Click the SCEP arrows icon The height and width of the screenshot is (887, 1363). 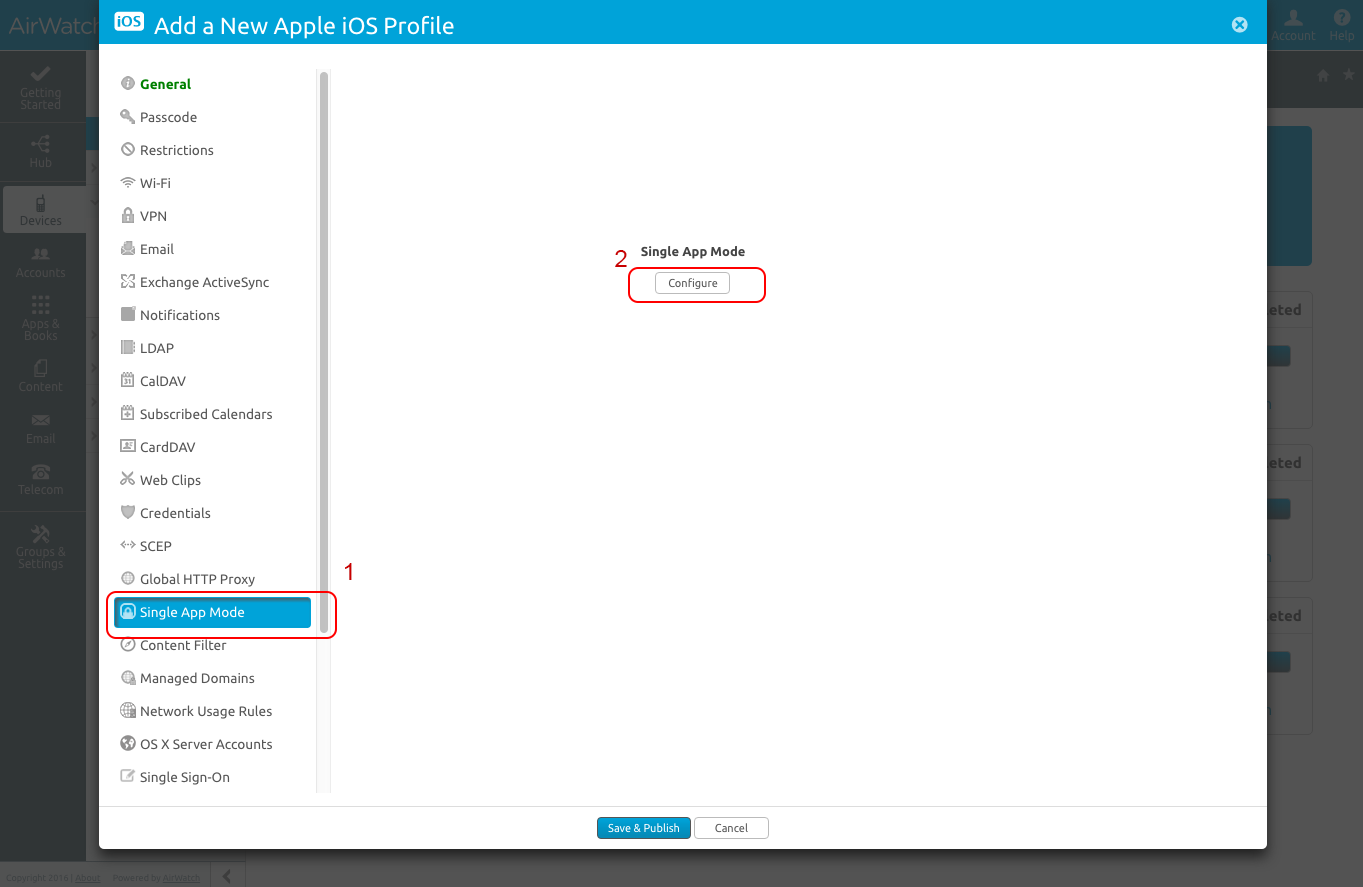[127, 546]
